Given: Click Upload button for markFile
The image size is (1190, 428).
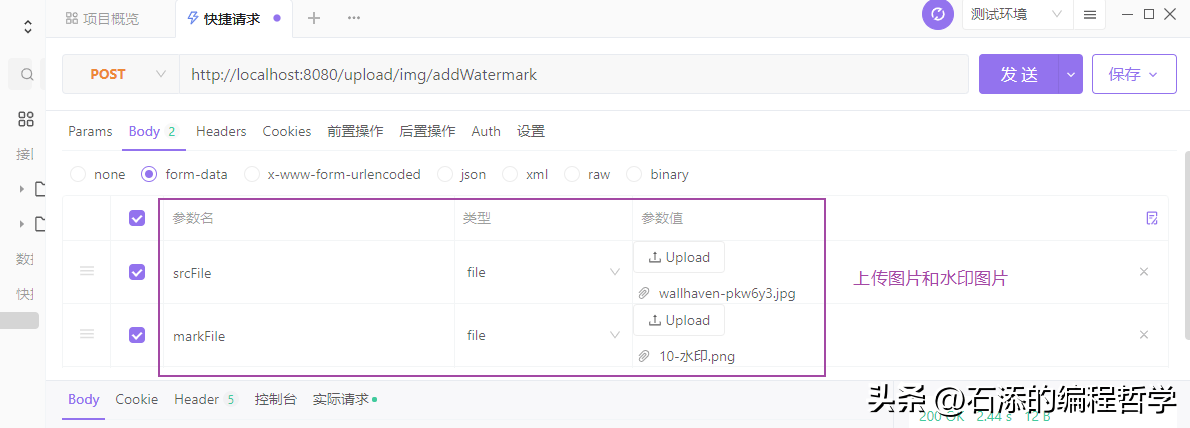Looking at the screenshot, I should pyautogui.click(x=679, y=320).
